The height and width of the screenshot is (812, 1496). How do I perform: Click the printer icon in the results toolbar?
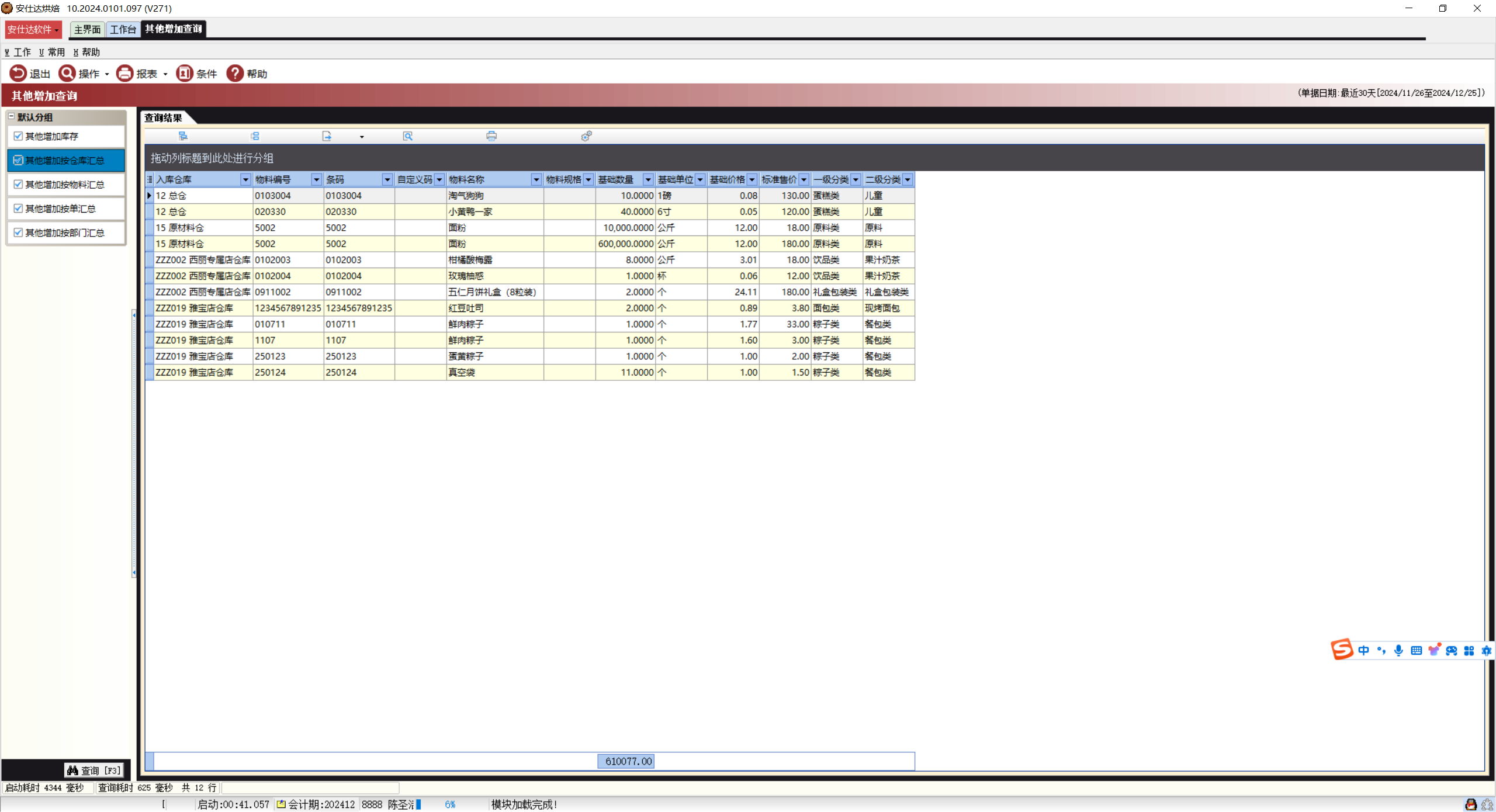pyautogui.click(x=491, y=136)
